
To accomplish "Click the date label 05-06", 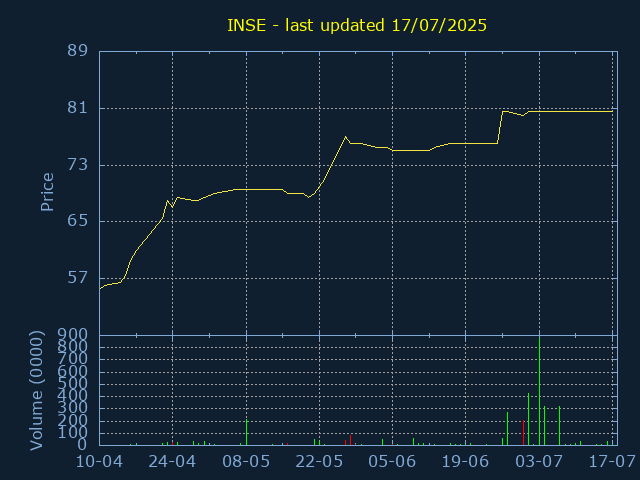I will click(x=392, y=462).
